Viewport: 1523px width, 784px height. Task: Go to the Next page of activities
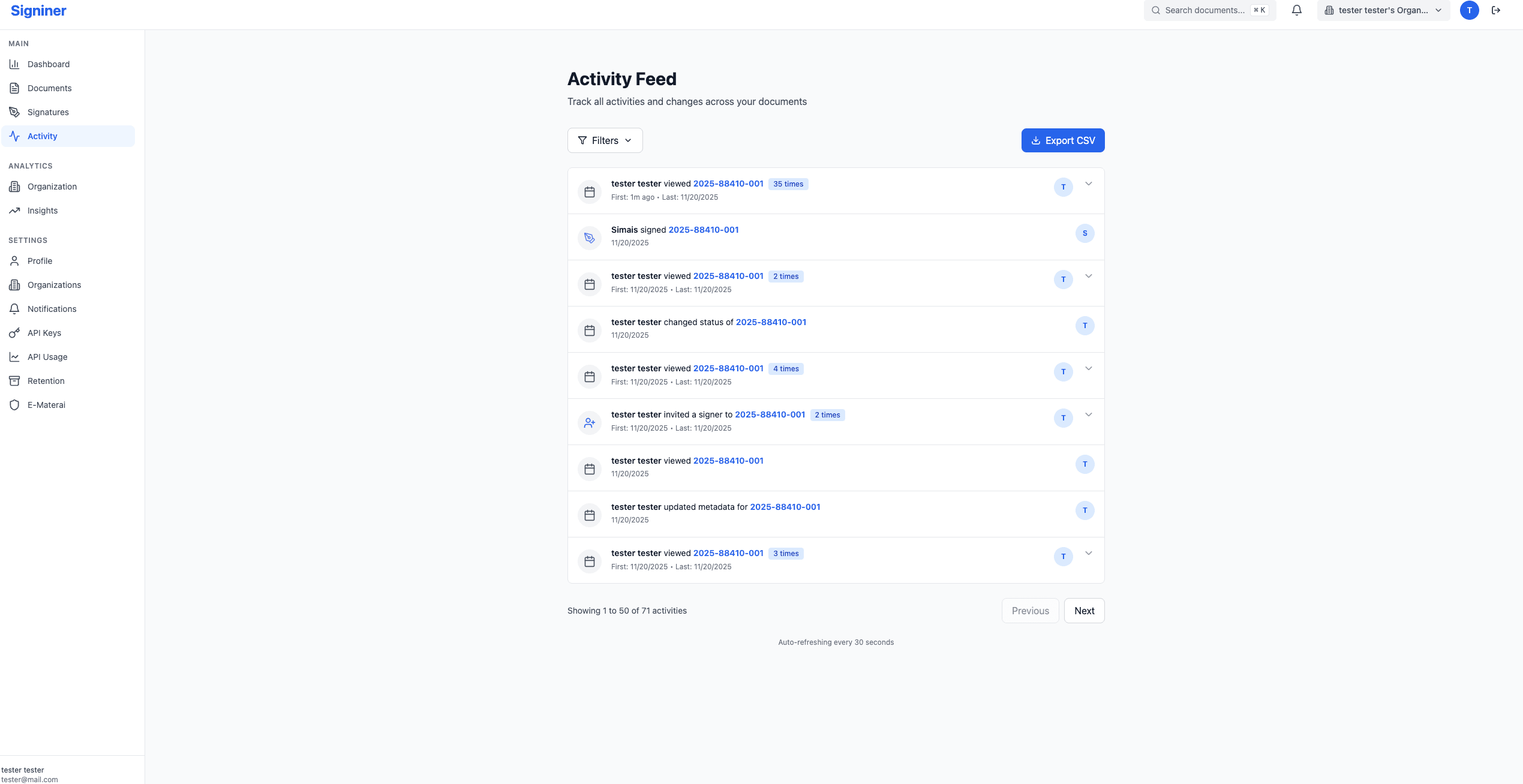pos(1084,611)
